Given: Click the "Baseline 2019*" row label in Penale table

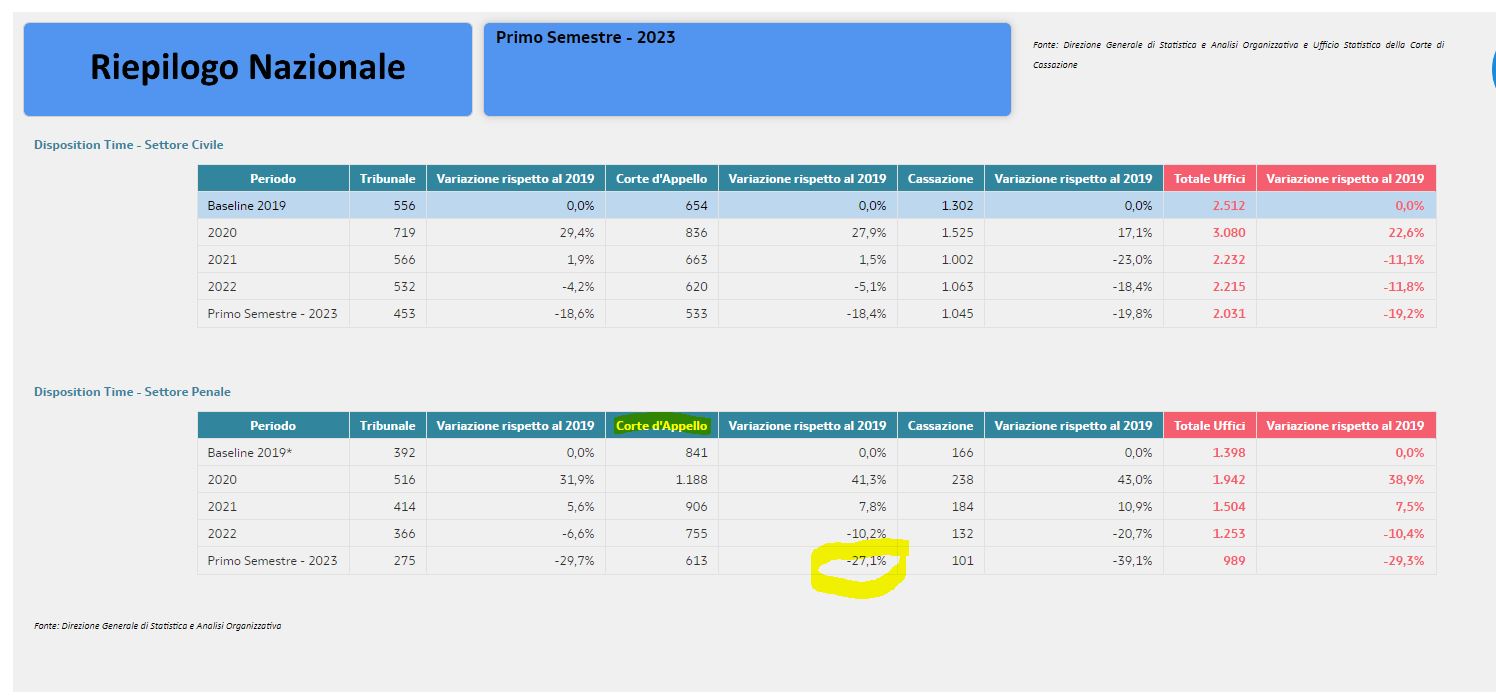Looking at the screenshot, I should click(x=249, y=453).
